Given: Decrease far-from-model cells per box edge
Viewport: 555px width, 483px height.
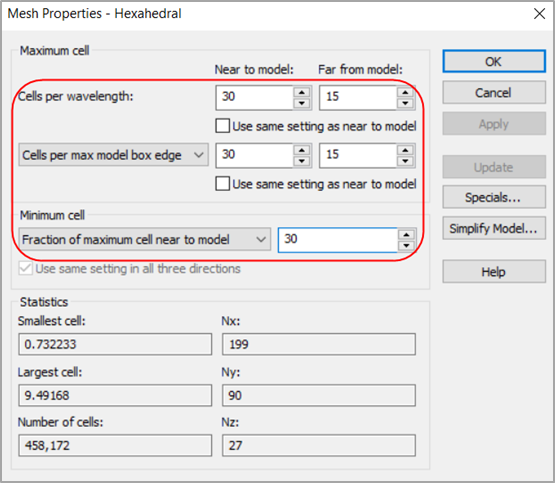Looking at the screenshot, I should [x=405, y=161].
